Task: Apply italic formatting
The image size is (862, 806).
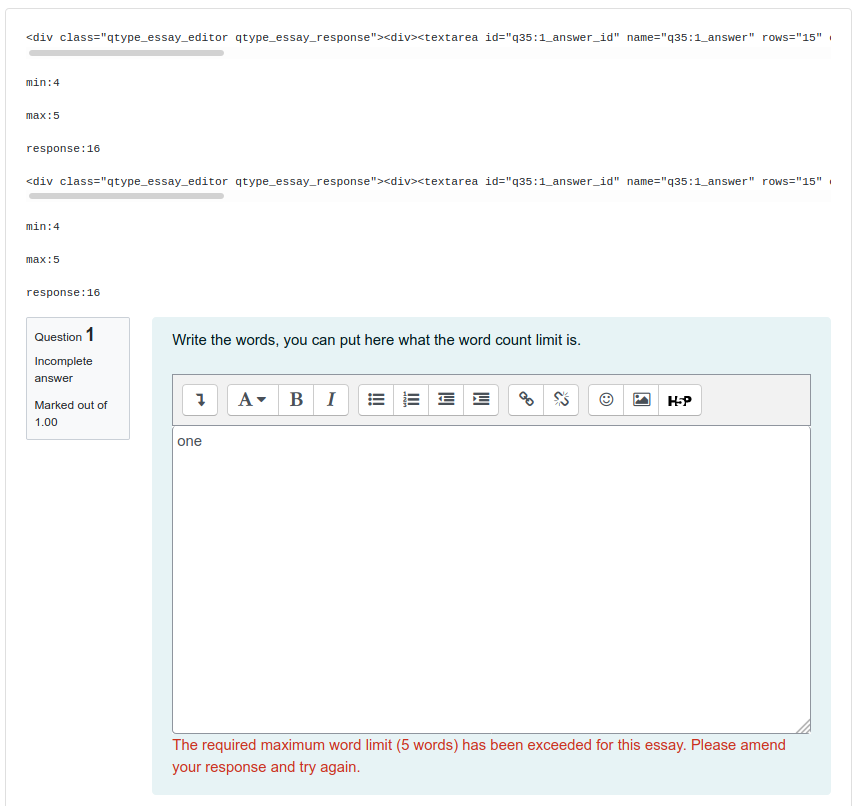Action: click(x=331, y=400)
